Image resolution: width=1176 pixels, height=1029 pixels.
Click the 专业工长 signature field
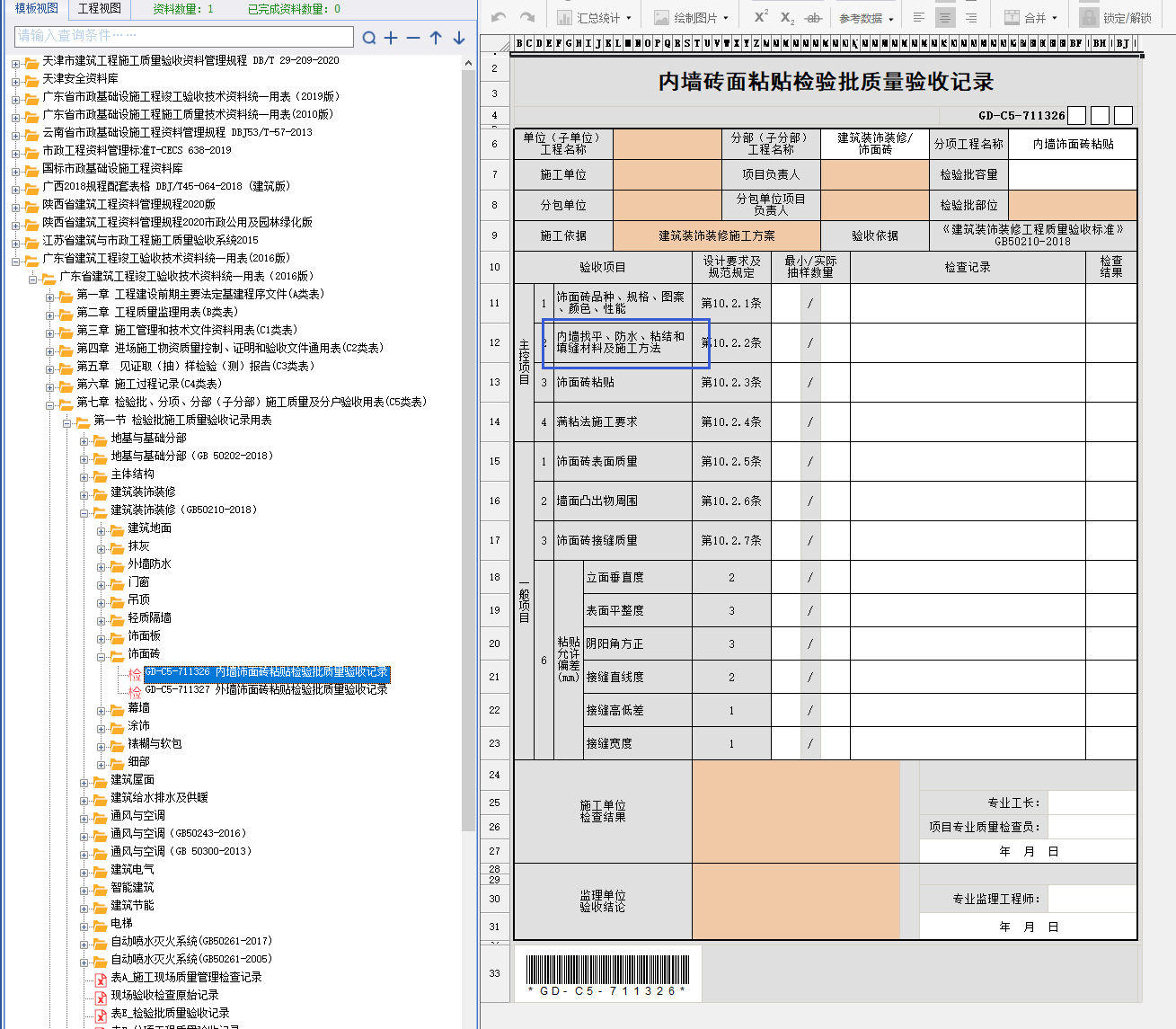pos(1092,803)
